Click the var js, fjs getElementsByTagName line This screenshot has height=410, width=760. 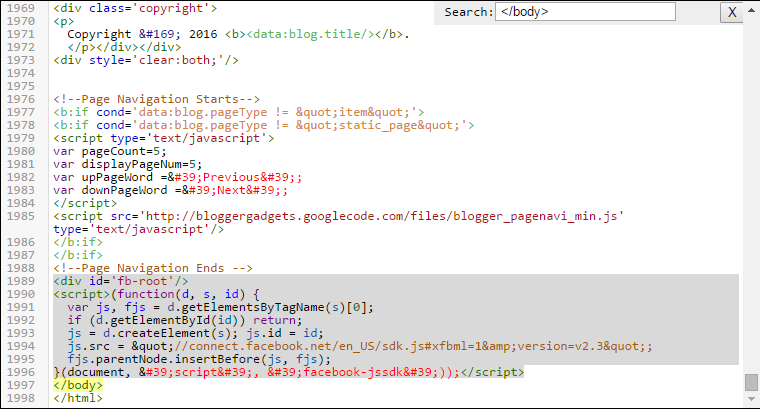[221, 307]
